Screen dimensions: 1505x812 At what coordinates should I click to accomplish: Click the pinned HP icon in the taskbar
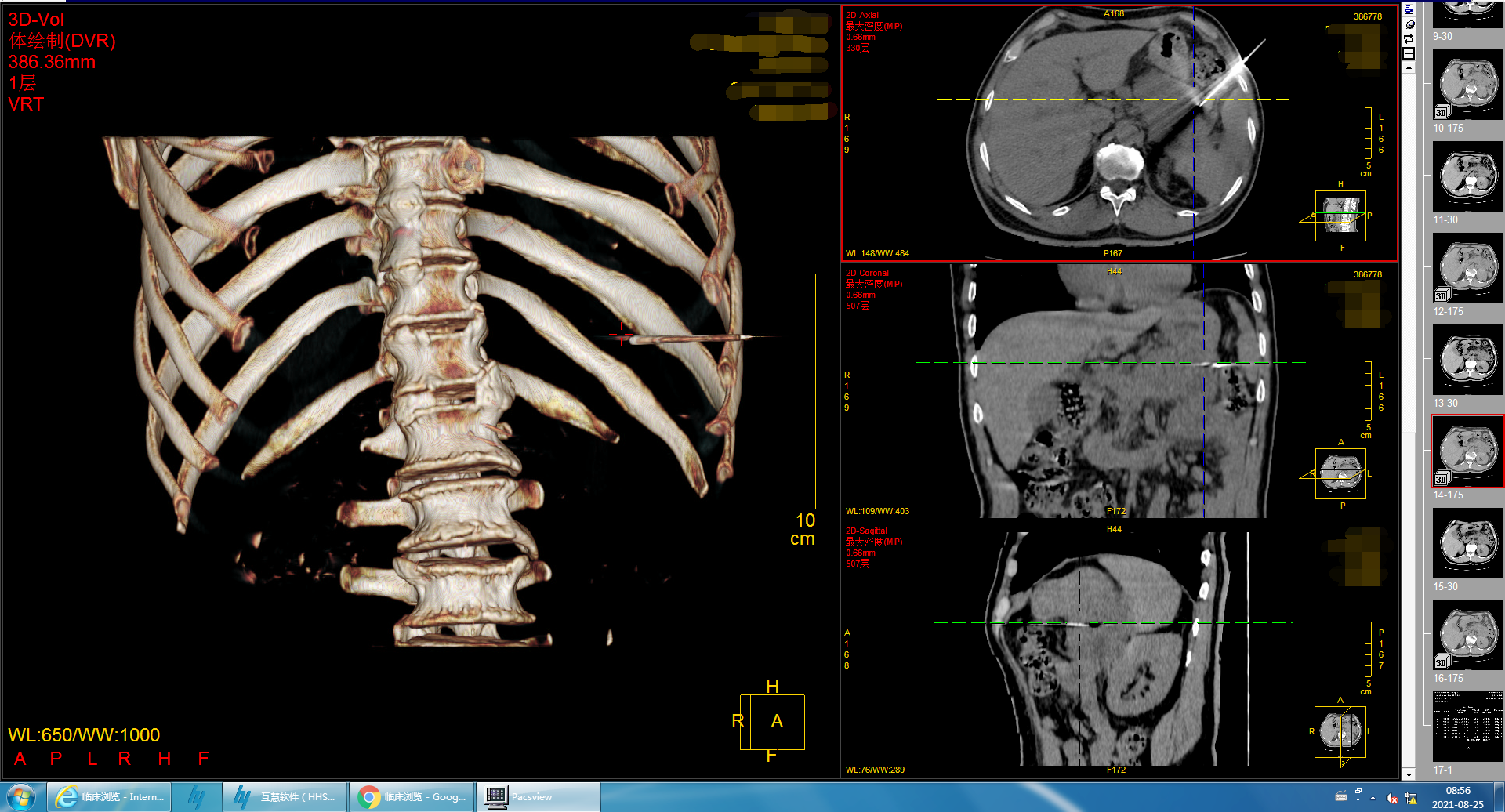(x=196, y=797)
